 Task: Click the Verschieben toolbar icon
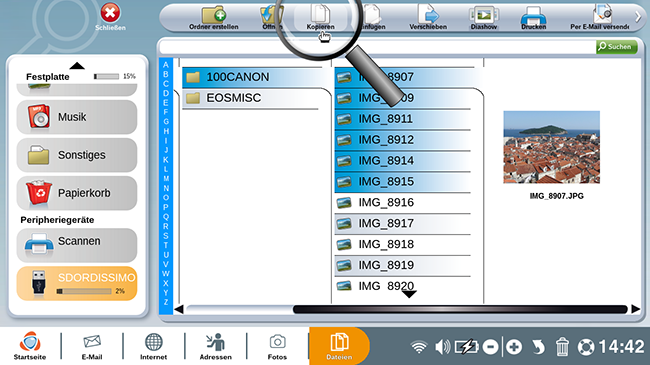pyautogui.click(x=428, y=18)
